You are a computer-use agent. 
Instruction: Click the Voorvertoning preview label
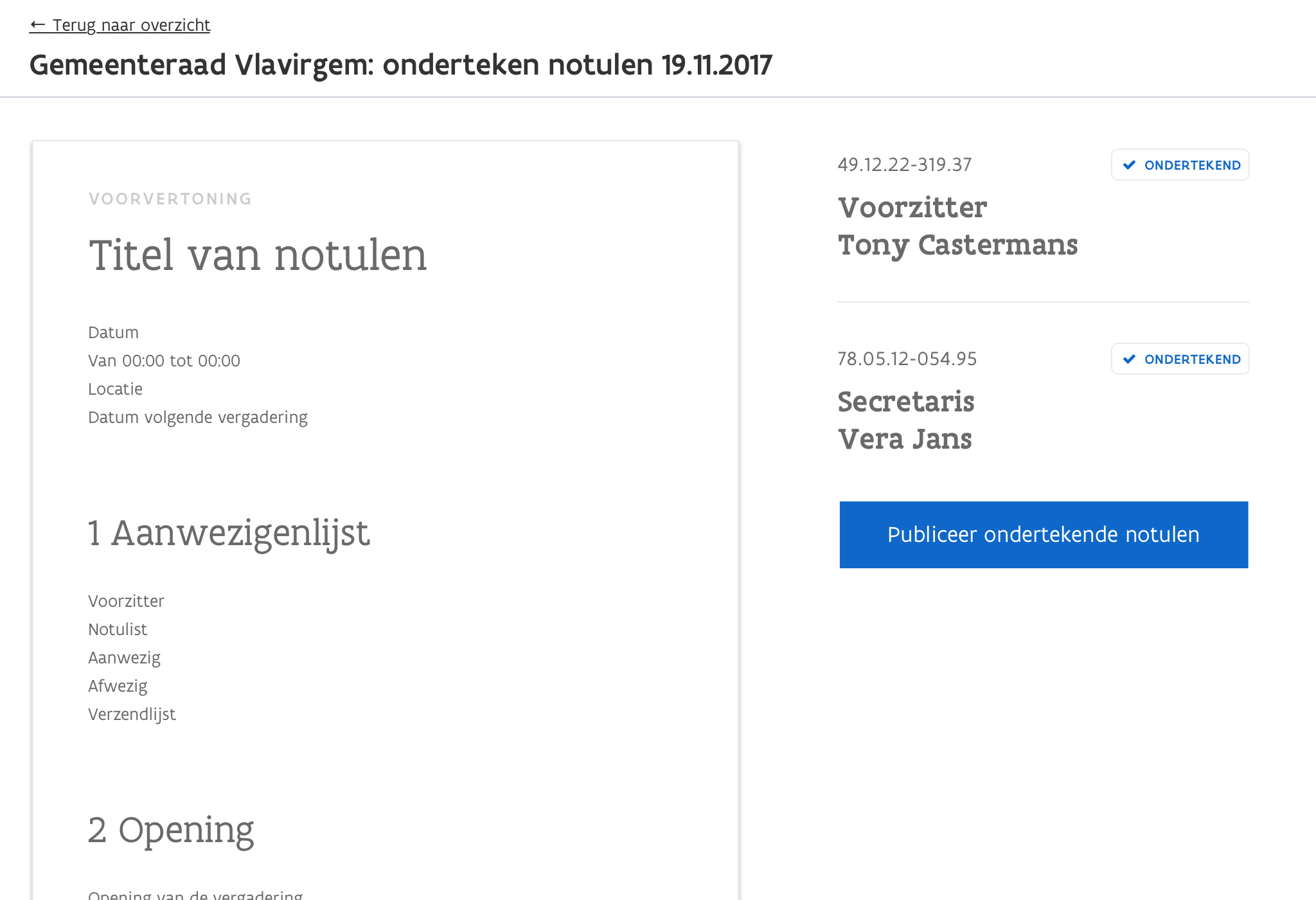point(170,199)
